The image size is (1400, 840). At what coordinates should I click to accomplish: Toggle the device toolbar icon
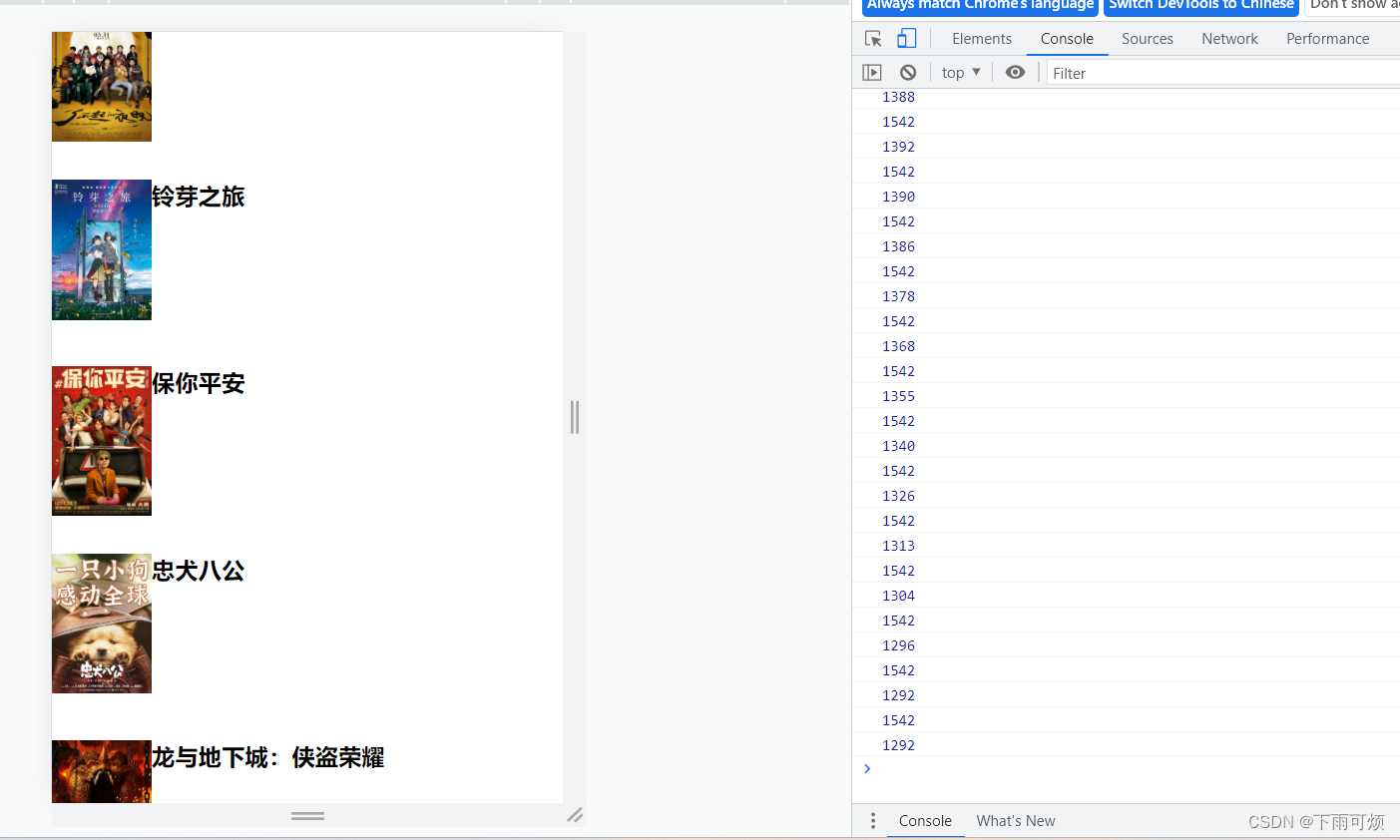(x=906, y=38)
